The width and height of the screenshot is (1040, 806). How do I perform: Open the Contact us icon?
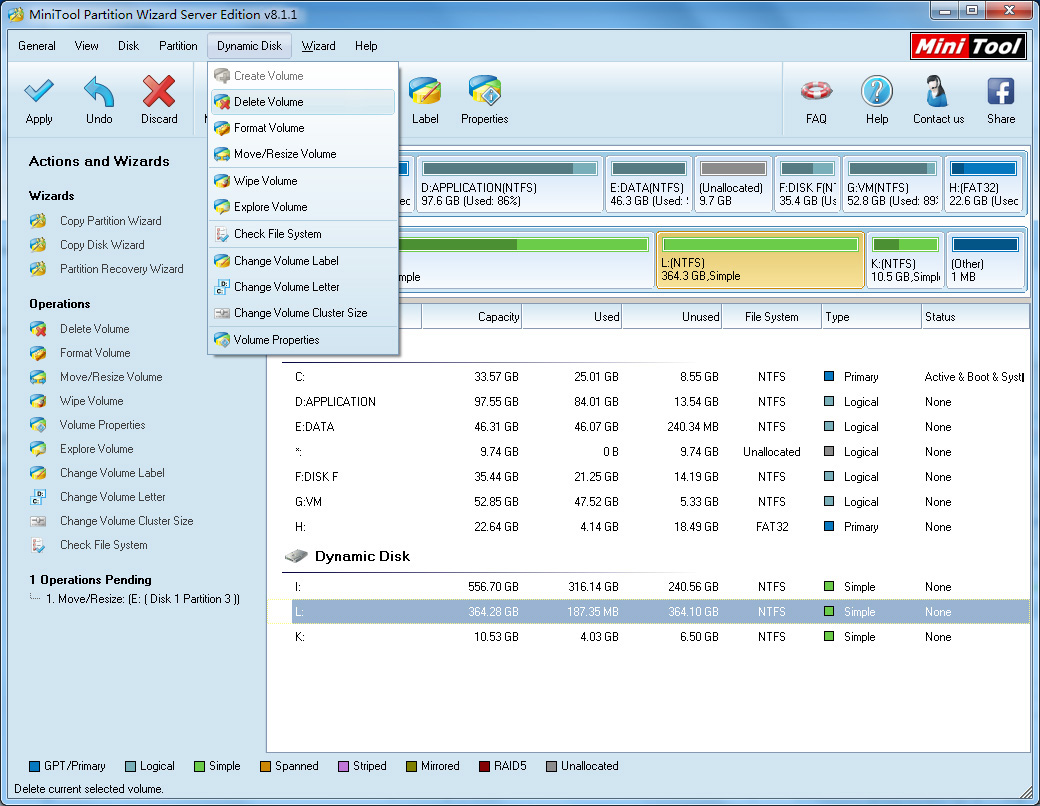click(x=938, y=92)
